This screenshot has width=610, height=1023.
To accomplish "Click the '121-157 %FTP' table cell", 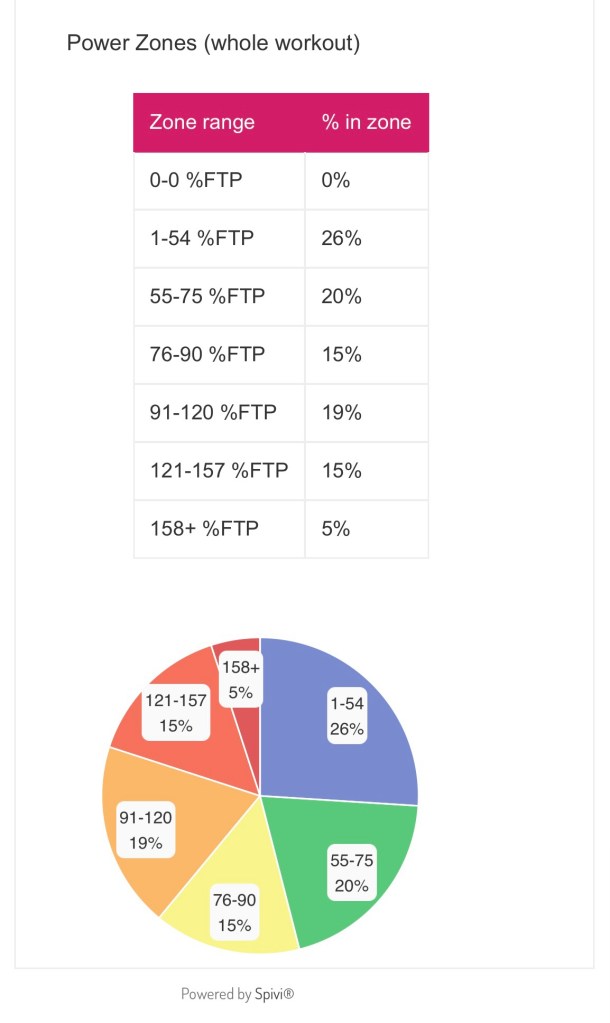I will pos(218,471).
